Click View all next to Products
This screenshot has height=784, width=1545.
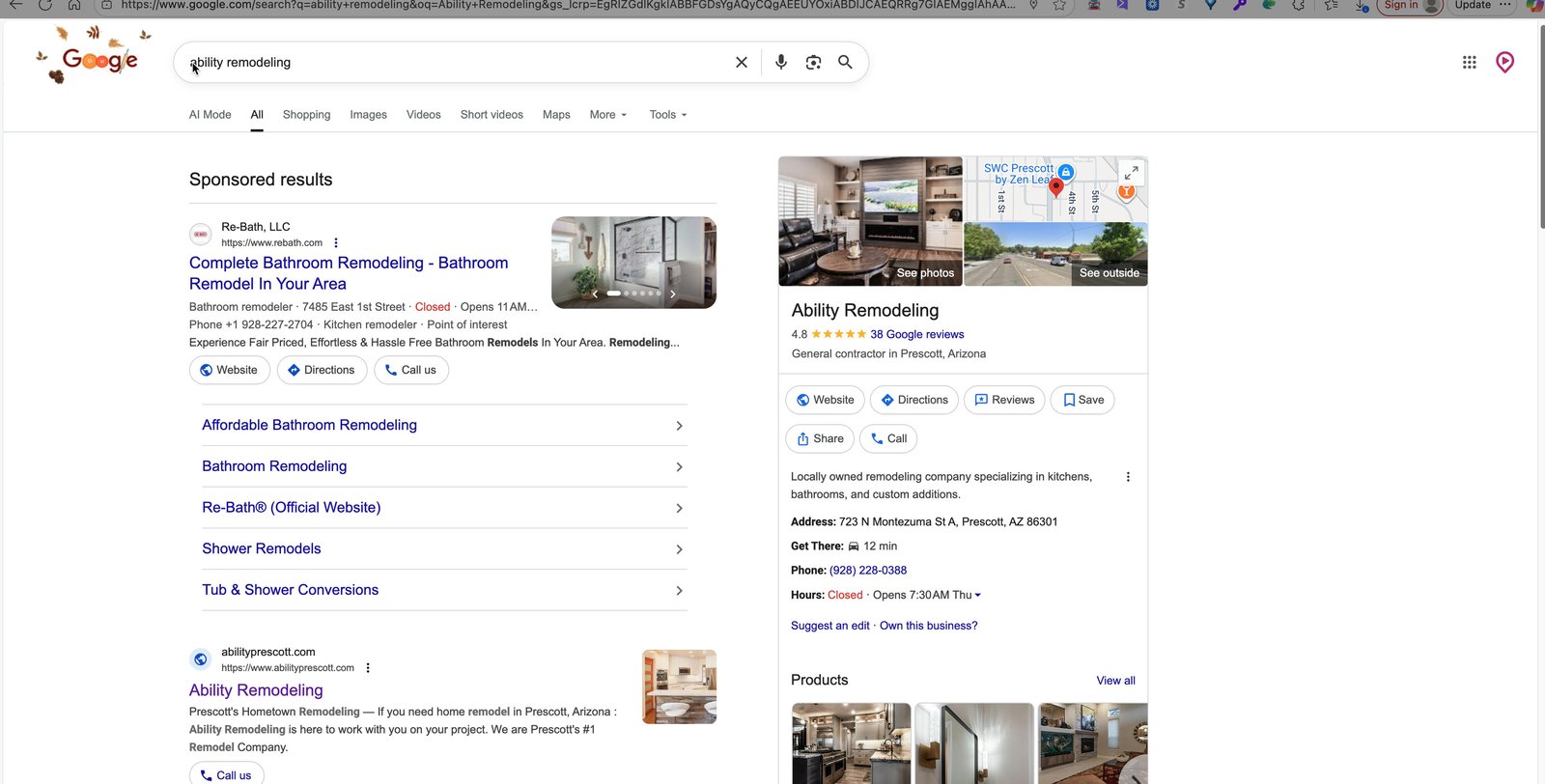point(1116,681)
